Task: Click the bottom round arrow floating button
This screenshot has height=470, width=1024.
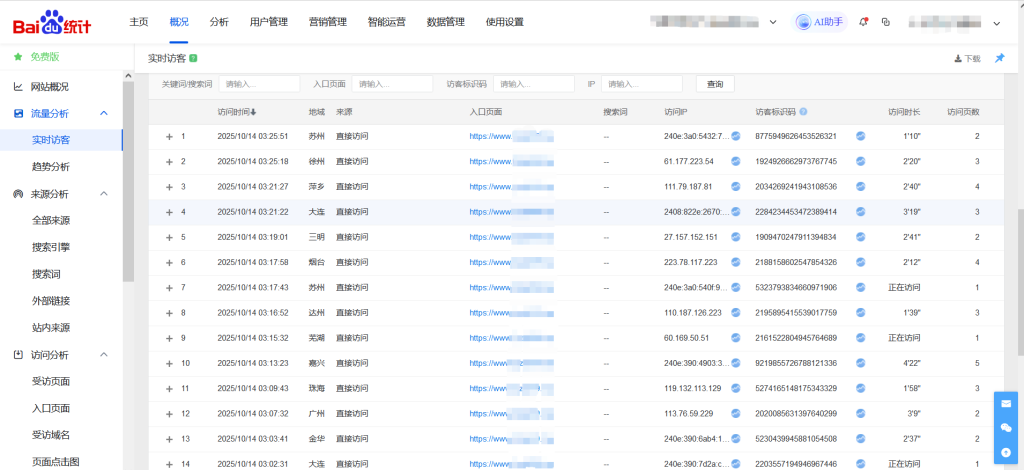Action: (x=1006, y=452)
